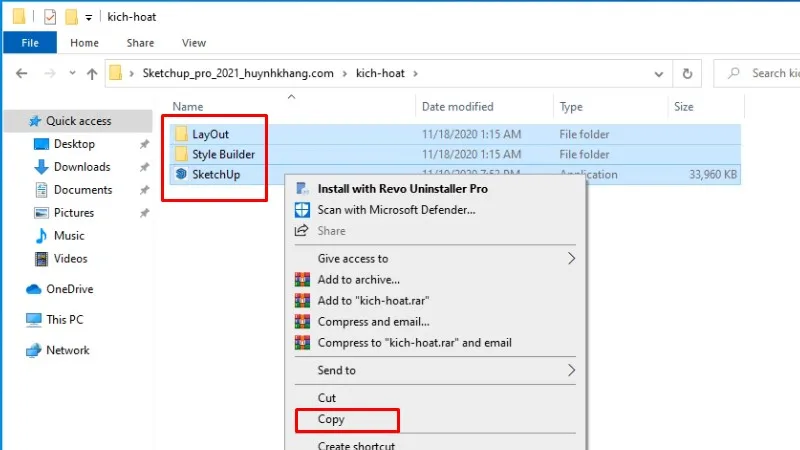Open the View ribbon tab
The image size is (800, 450).
point(194,43)
